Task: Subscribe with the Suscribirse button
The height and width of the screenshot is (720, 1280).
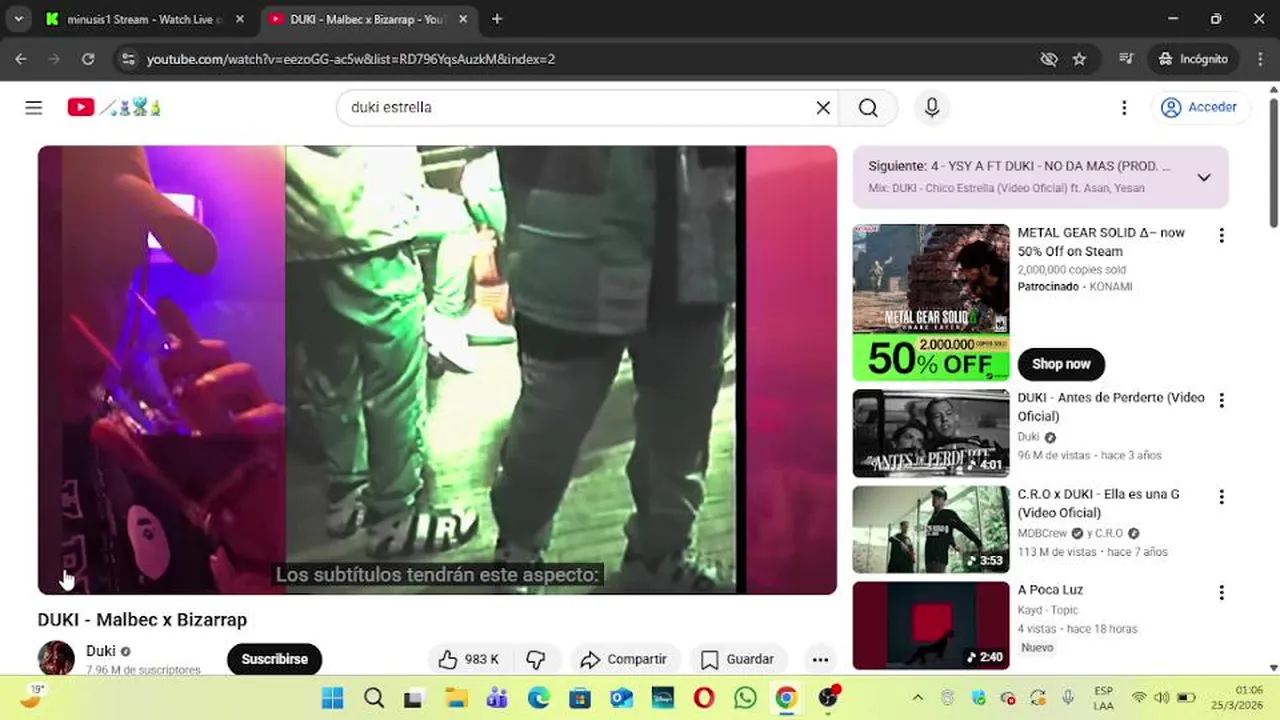Action: pos(275,659)
